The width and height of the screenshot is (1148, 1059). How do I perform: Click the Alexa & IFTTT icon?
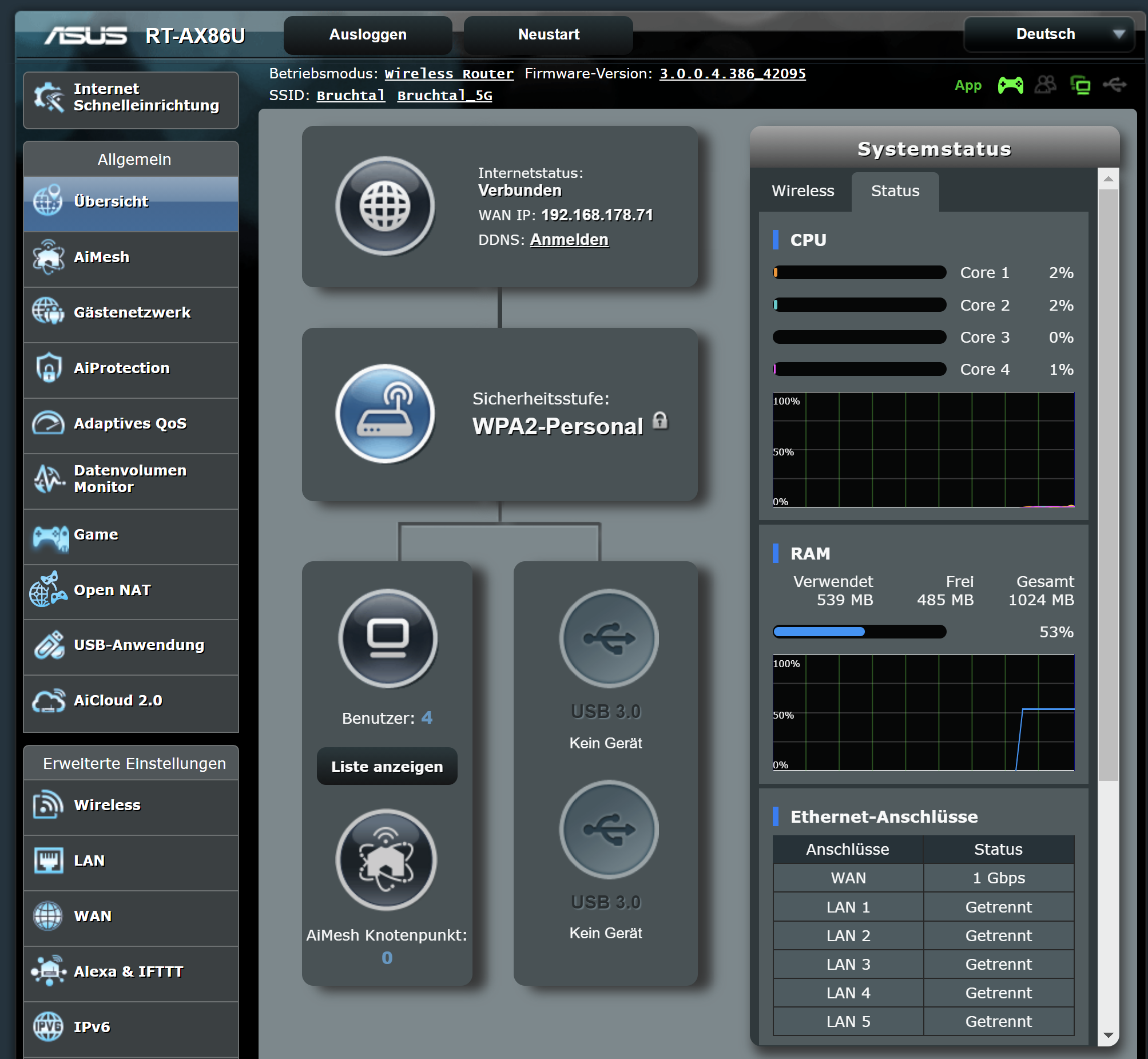(x=49, y=971)
